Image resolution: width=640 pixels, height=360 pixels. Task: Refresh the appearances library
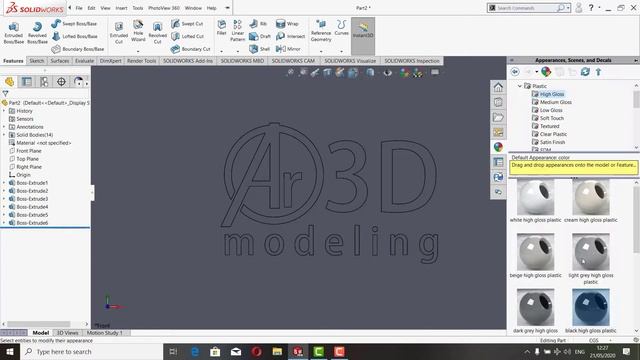pos(585,72)
